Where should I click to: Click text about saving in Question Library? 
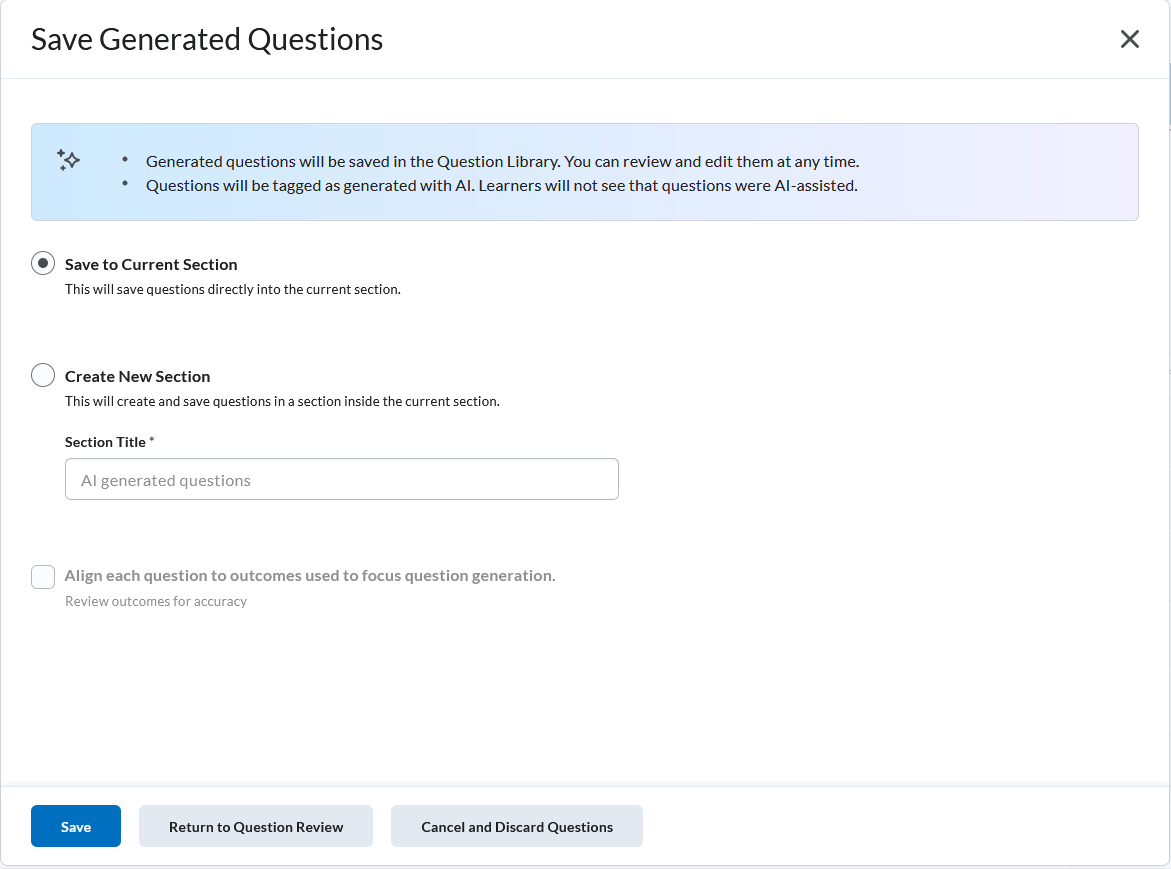click(502, 161)
